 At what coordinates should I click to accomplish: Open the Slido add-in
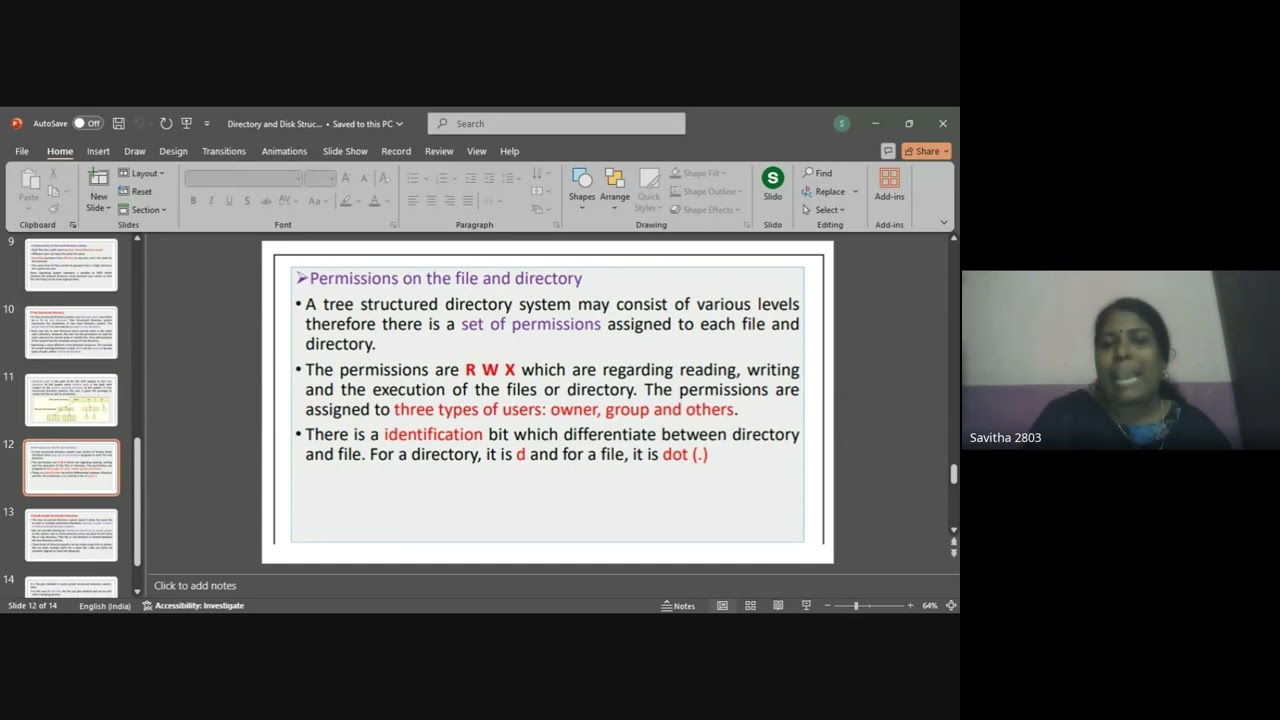(773, 185)
